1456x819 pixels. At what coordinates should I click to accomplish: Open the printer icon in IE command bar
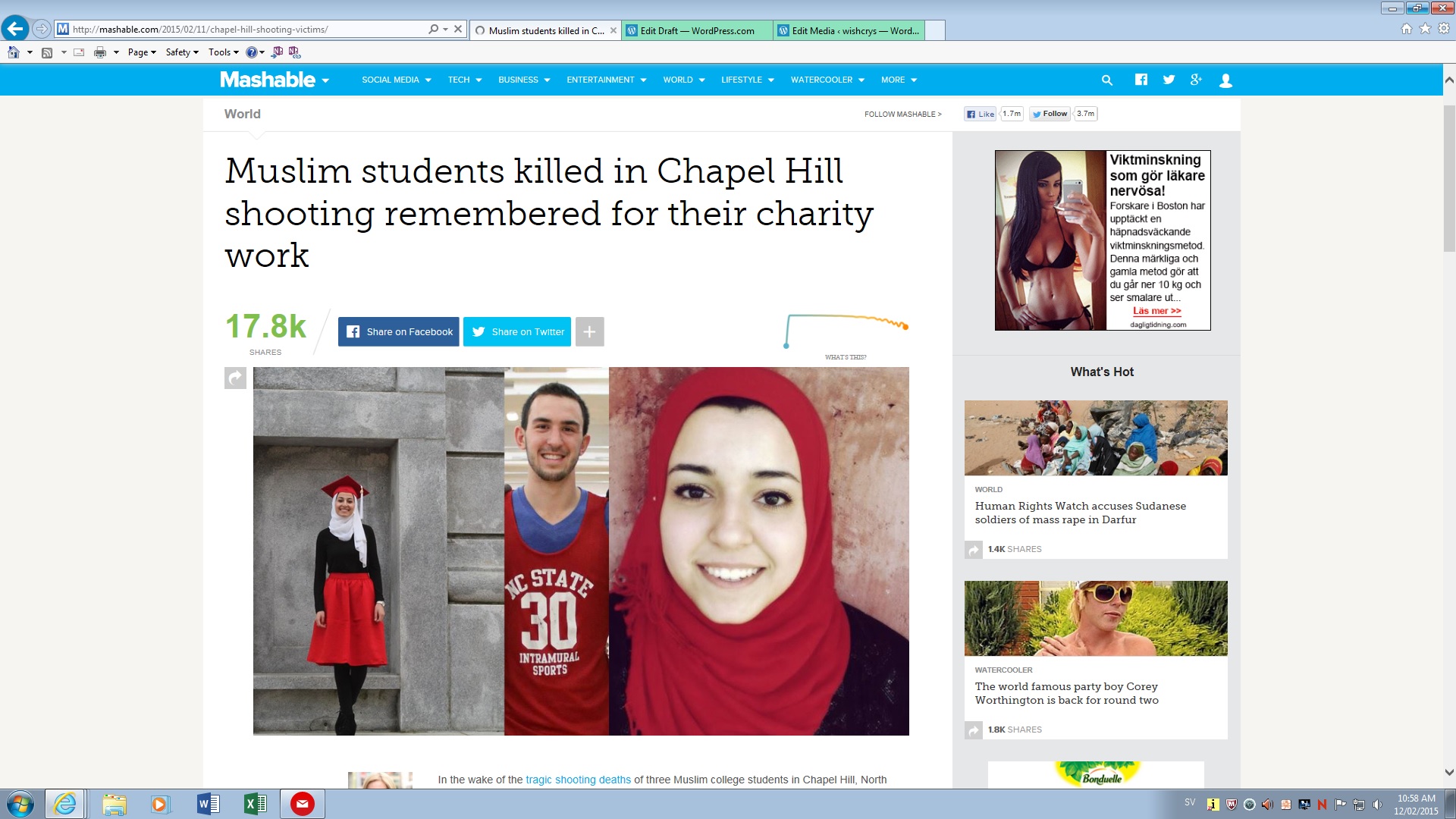click(99, 52)
